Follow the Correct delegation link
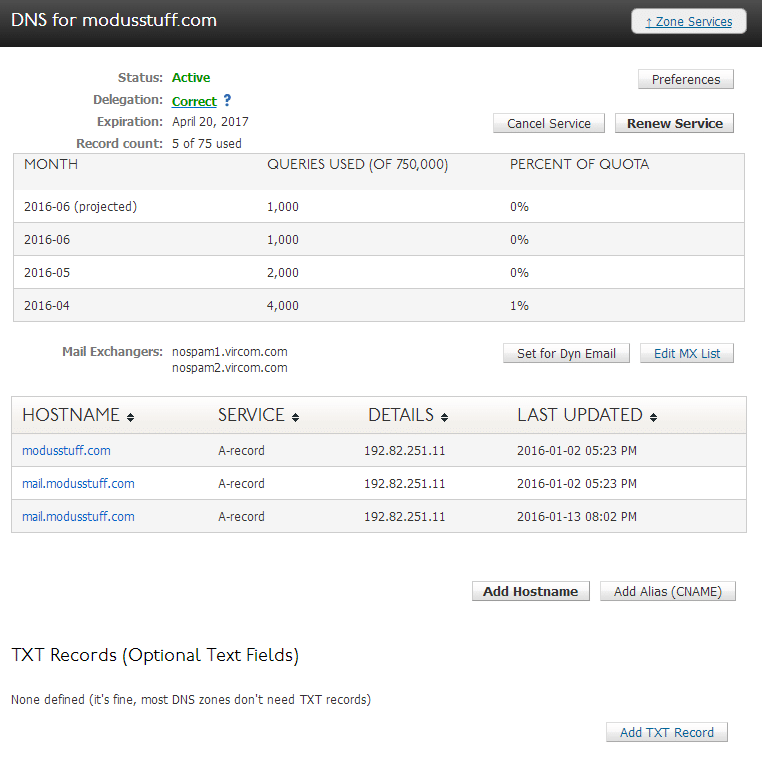This screenshot has width=766, height=777. [x=194, y=101]
